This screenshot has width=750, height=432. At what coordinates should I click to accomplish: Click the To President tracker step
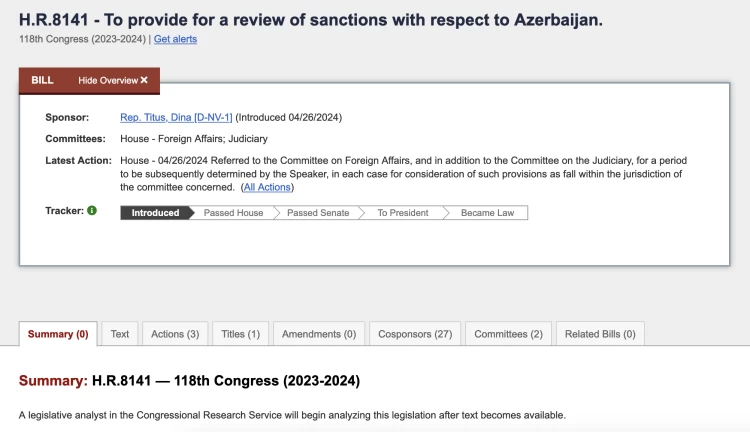click(402, 213)
